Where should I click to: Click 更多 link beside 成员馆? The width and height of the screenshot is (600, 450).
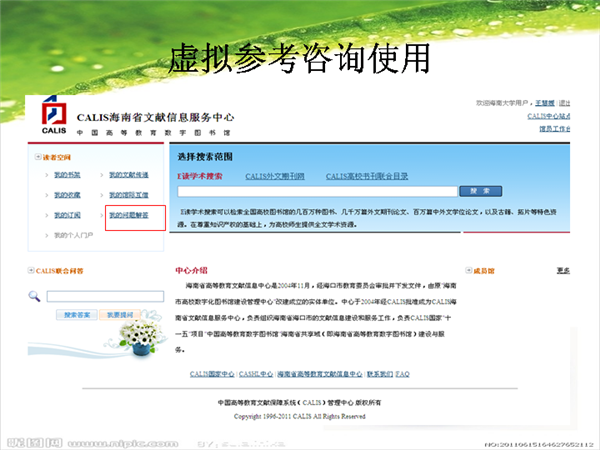(x=563, y=271)
